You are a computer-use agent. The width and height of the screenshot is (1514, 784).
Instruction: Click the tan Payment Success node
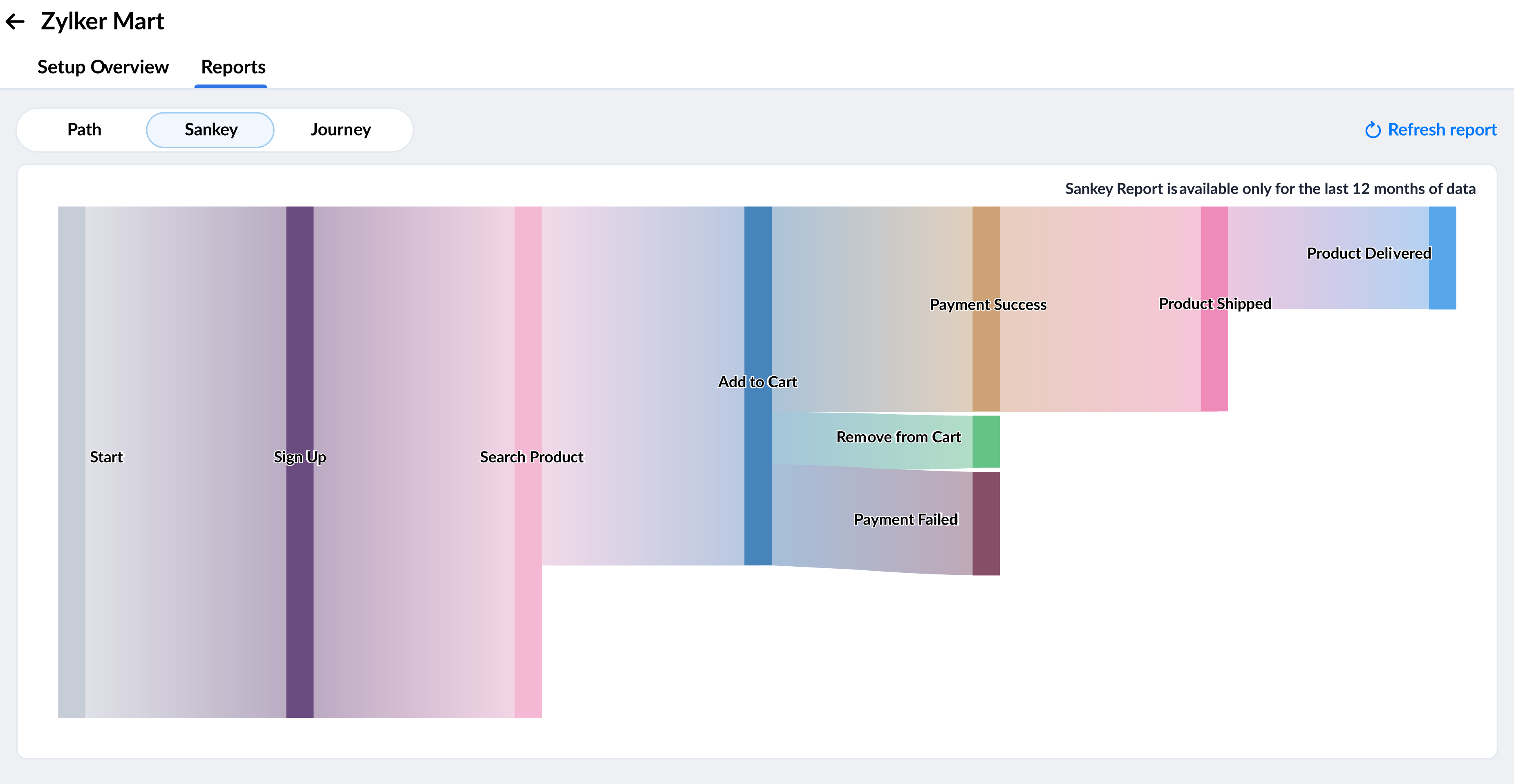[x=985, y=364]
